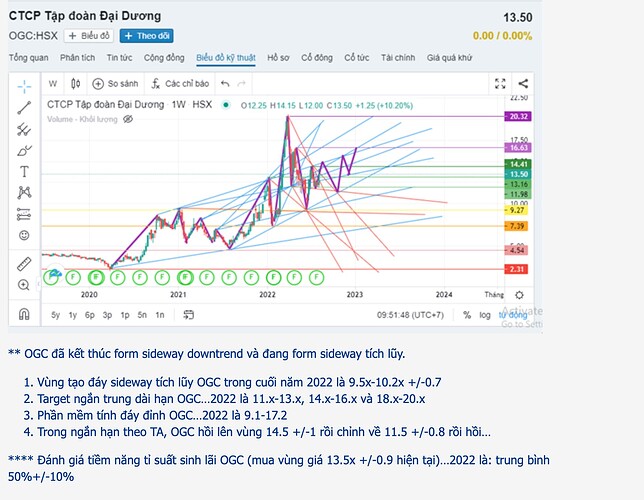Select the Text annotation tool
This screenshot has width=644, height=500.
pyautogui.click(x=24, y=172)
